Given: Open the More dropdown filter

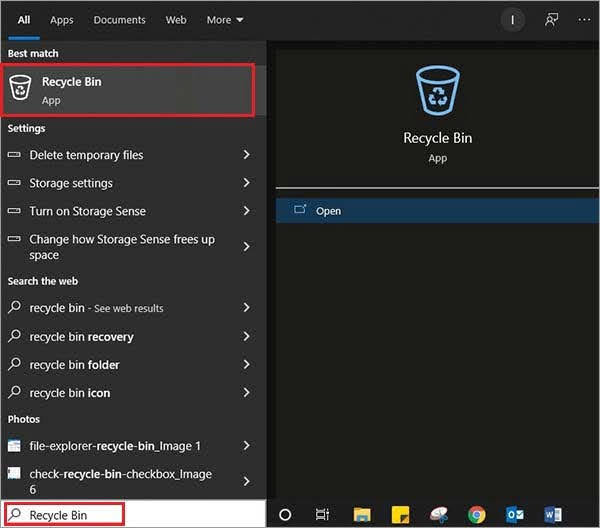Looking at the screenshot, I should click(x=225, y=20).
